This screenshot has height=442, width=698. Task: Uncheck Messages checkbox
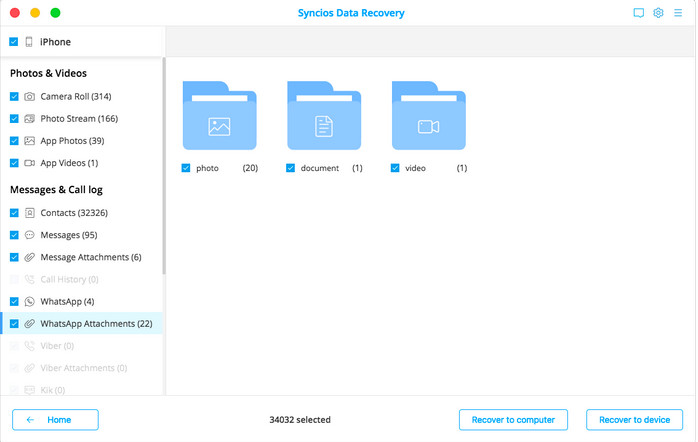(x=14, y=235)
